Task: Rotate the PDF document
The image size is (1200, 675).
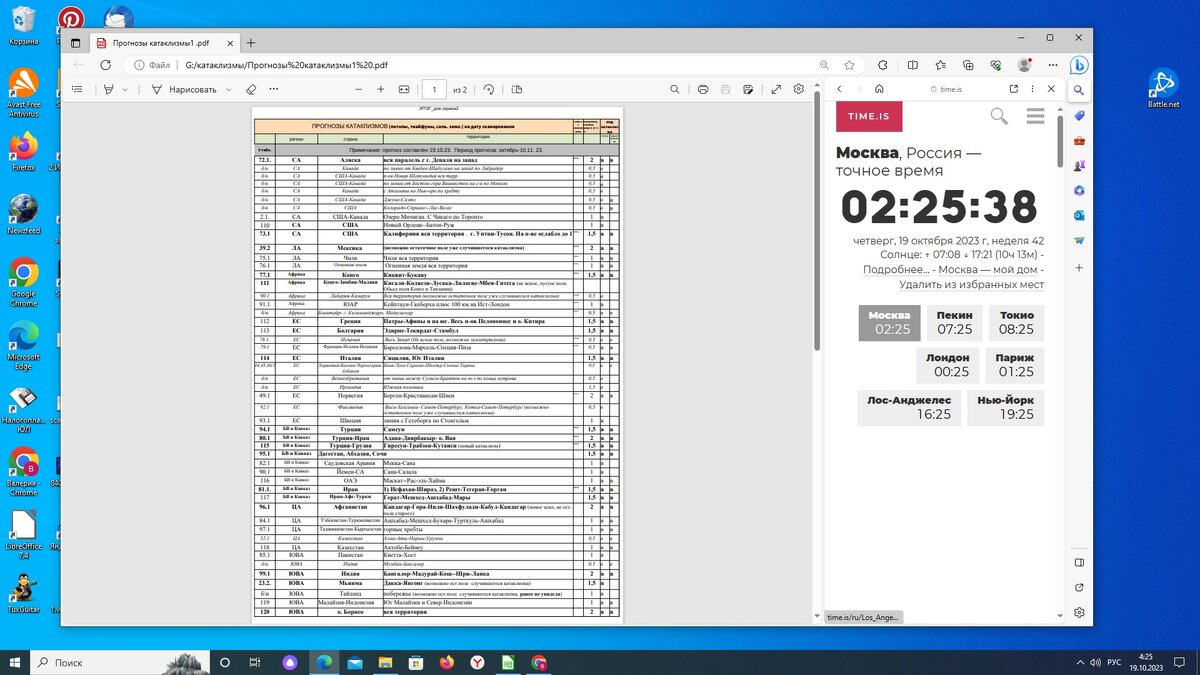Action: point(489,89)
